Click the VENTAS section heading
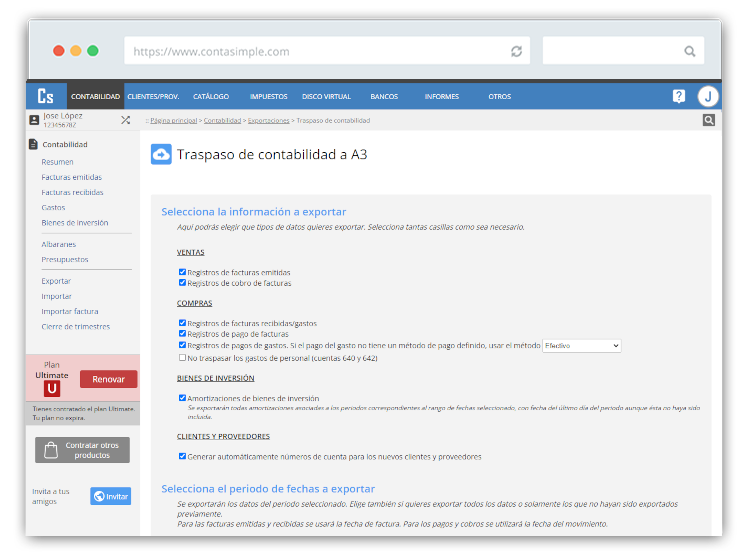Viewport: 750px width, 552px height. click(190, 252)
